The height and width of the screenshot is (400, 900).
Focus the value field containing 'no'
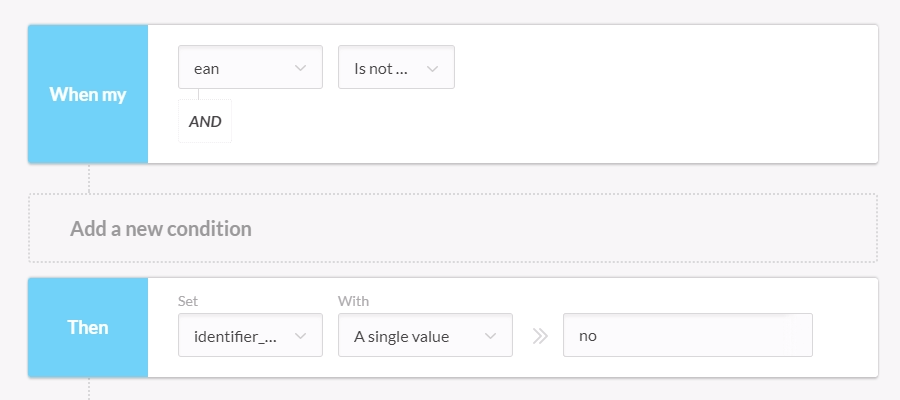tap(688, 335)
